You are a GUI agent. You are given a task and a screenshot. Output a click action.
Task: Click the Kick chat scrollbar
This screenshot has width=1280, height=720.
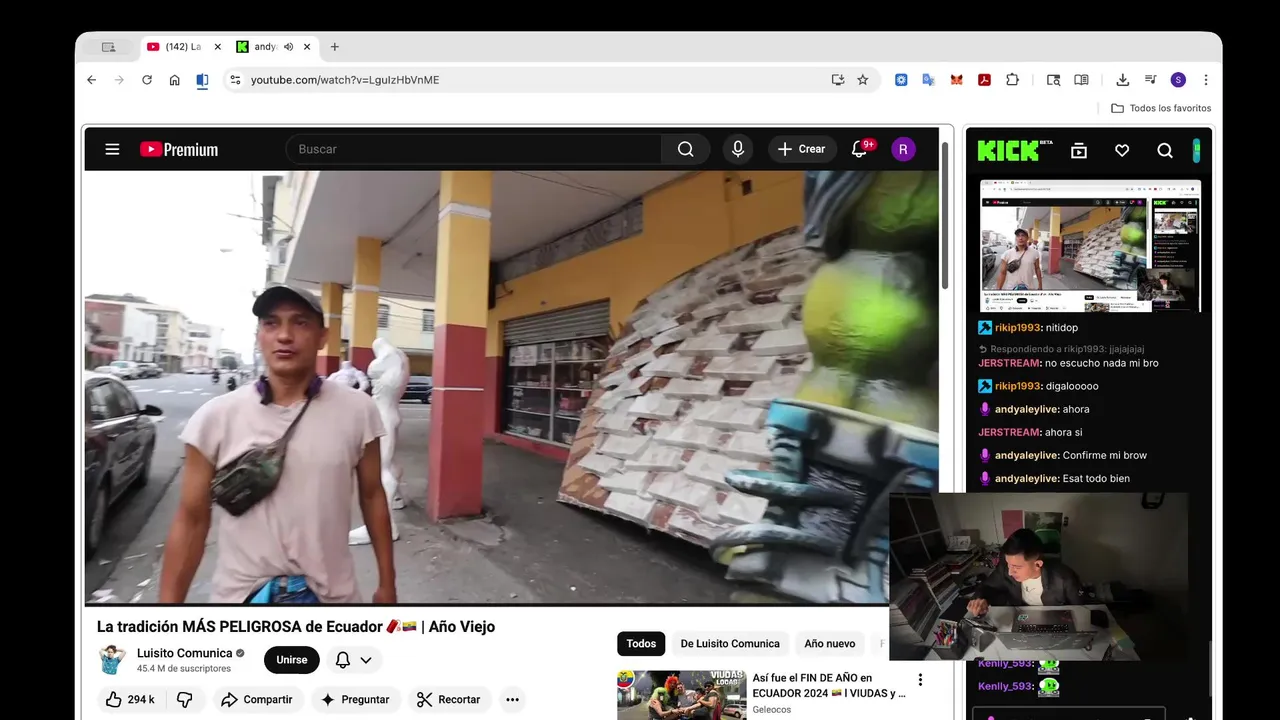(1210, 670)
